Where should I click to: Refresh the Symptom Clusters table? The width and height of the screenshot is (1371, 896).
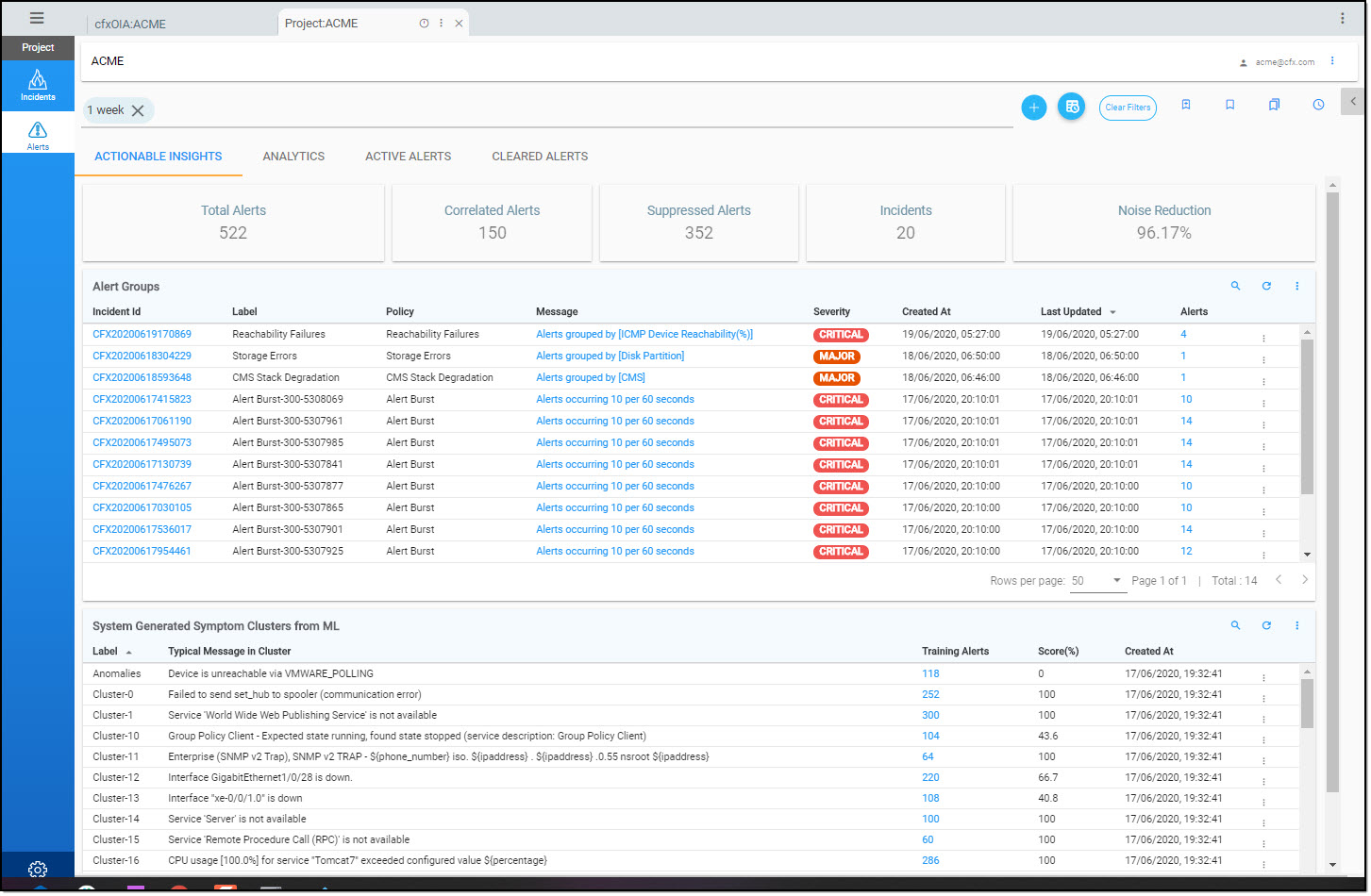[x=1266, y=625]
